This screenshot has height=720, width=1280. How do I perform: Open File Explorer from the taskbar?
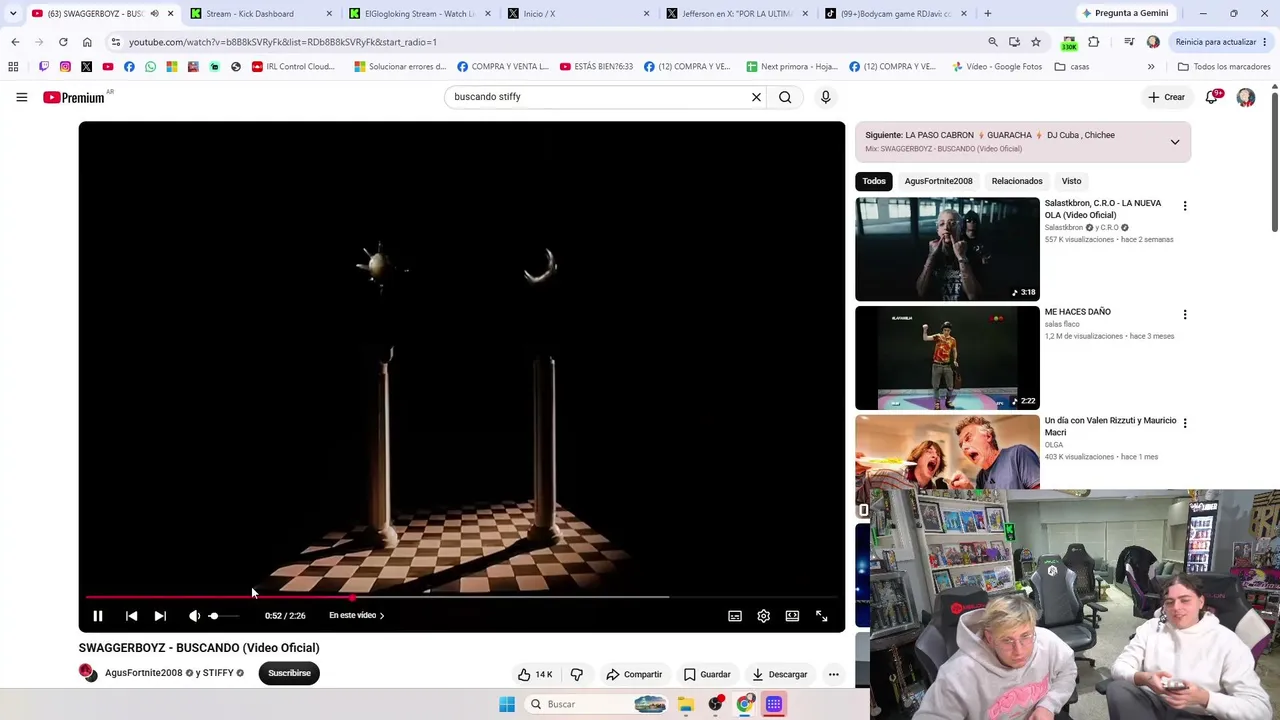(x=686, y=704)
